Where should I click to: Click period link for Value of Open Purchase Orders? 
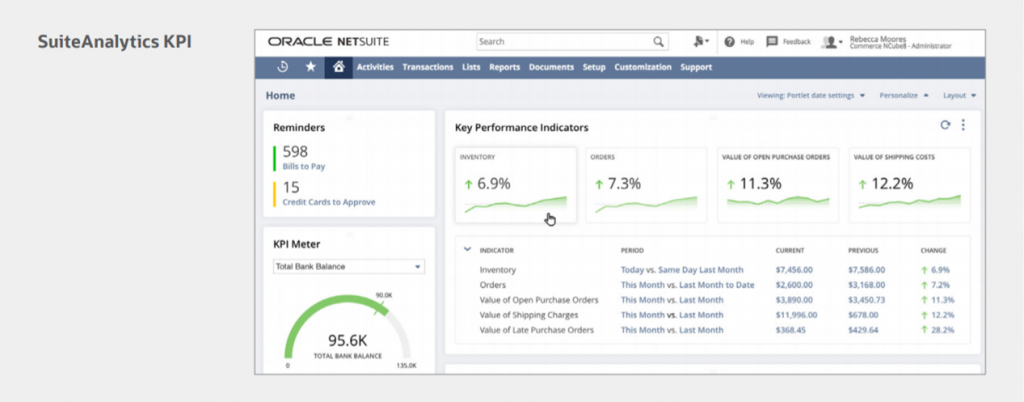pos(672,300)
